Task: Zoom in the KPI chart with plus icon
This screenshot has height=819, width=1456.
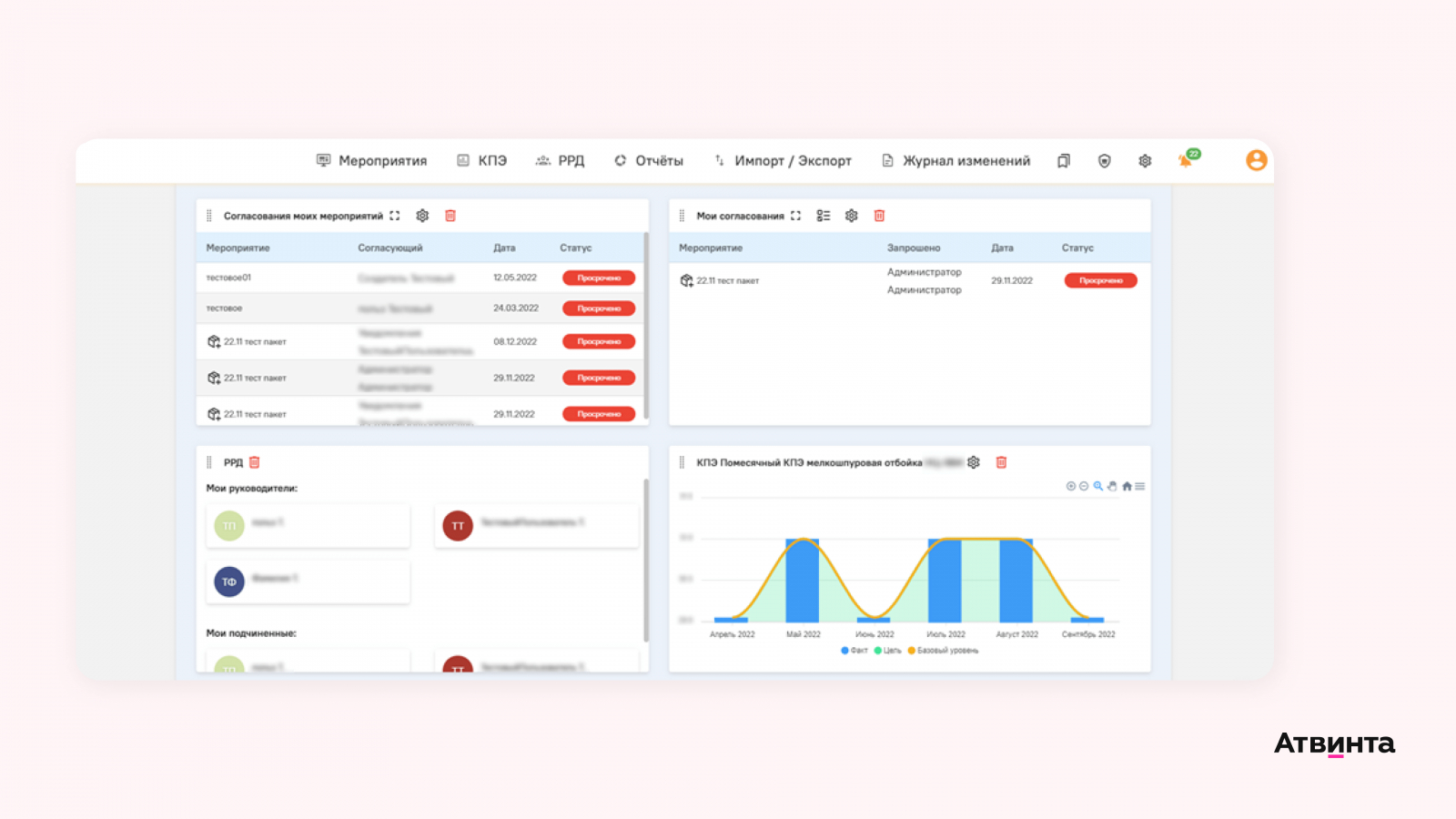Action: point(1071,486)
